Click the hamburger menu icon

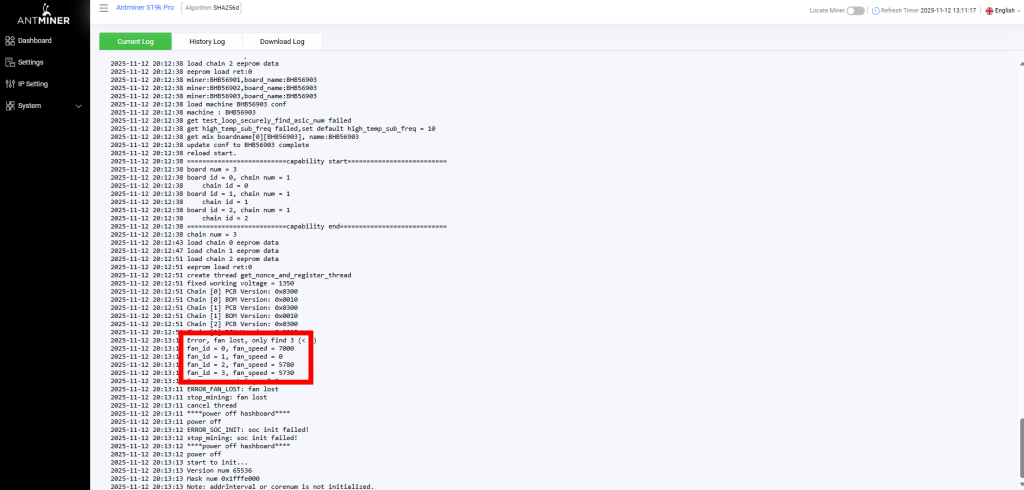point(103,8)
